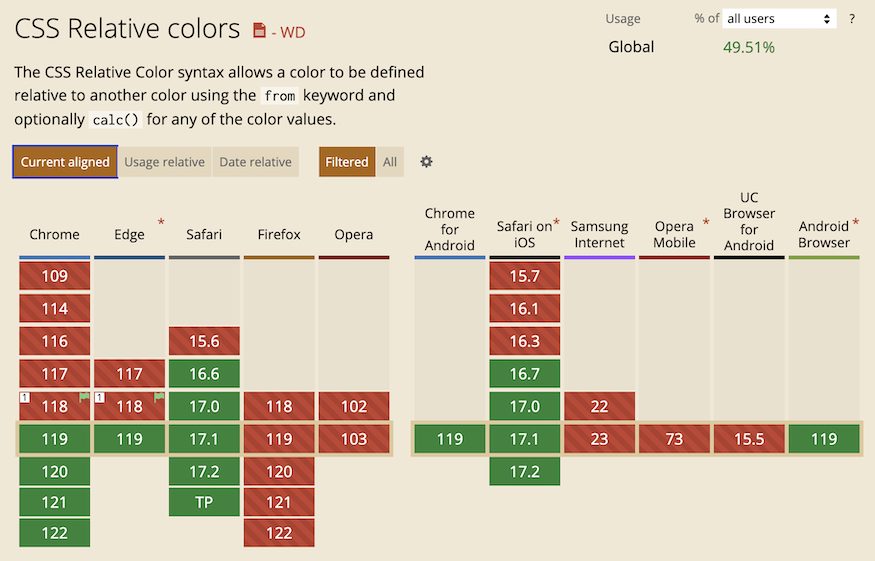The height and width of the screenshot is (561, 875).
Task: Click the Chrome 121 version cell
Action: (x=55, y=502)
